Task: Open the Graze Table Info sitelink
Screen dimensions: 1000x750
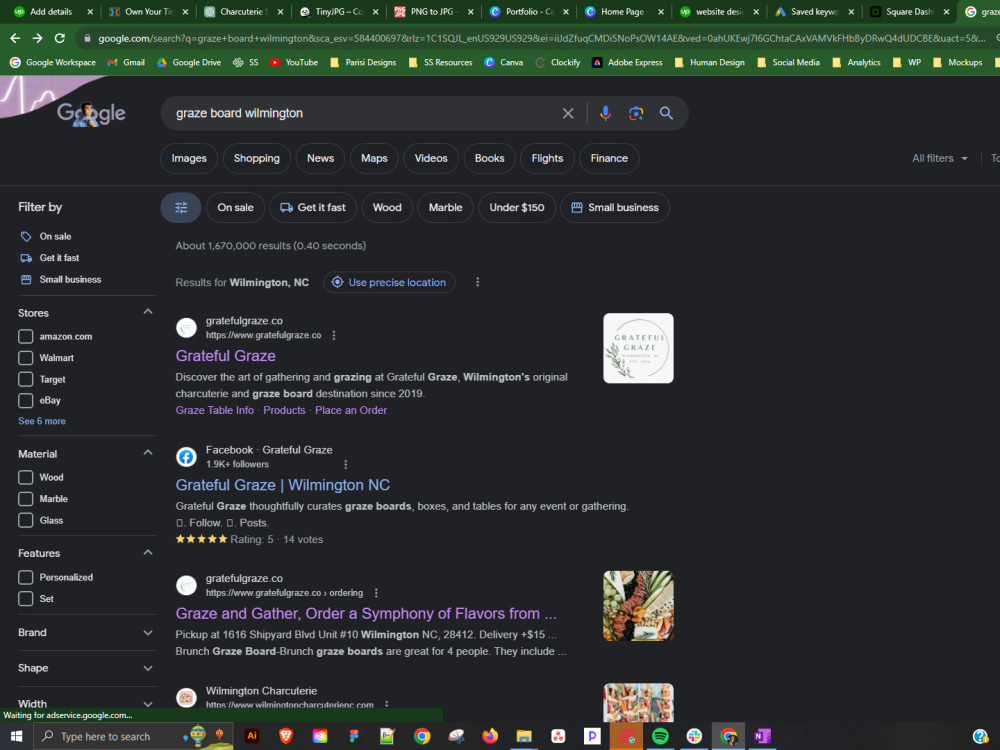Action: pyautogui.click(x=214, y=410)
